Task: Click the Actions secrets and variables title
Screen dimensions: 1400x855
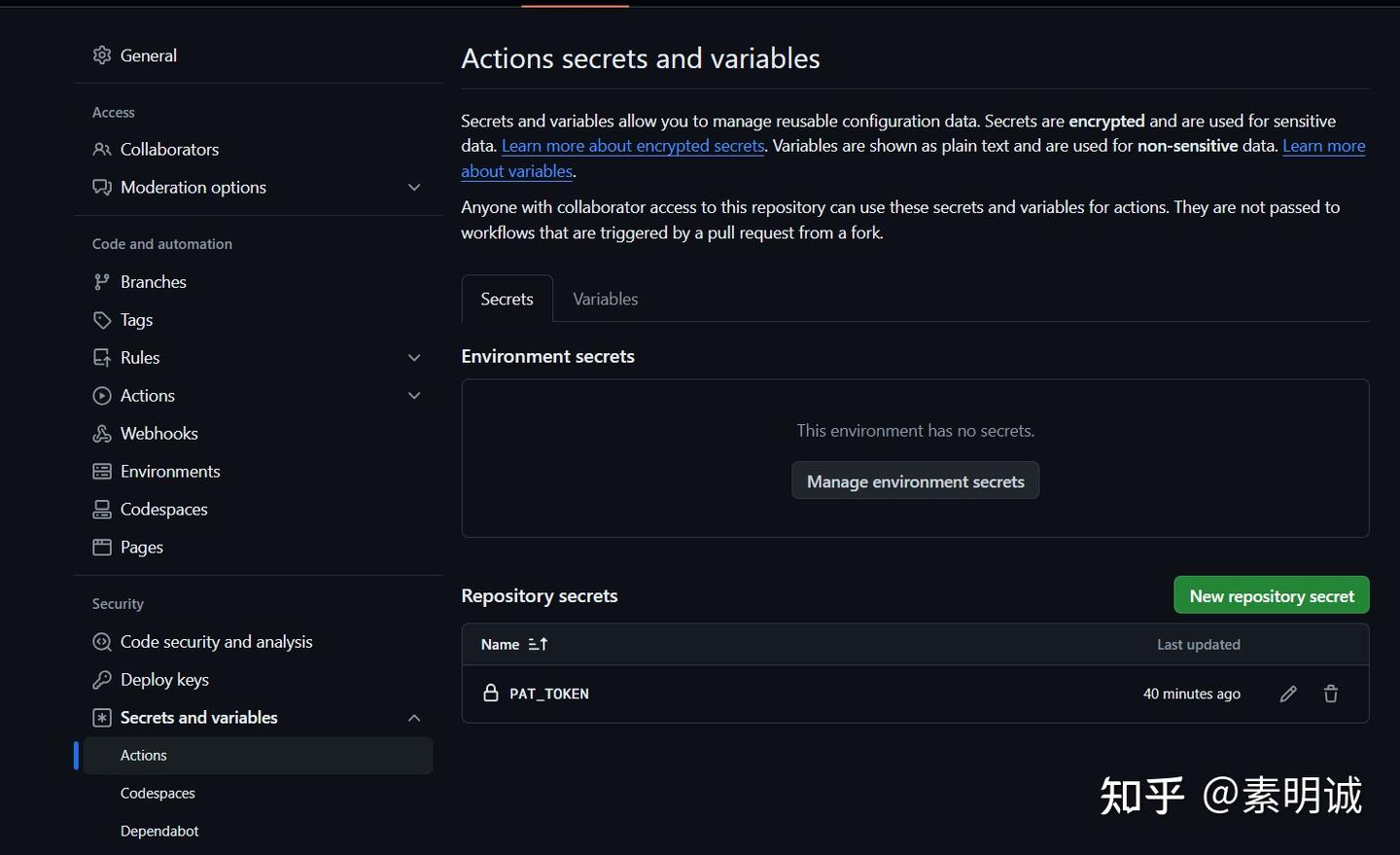Action: click(x=641, y=58)
